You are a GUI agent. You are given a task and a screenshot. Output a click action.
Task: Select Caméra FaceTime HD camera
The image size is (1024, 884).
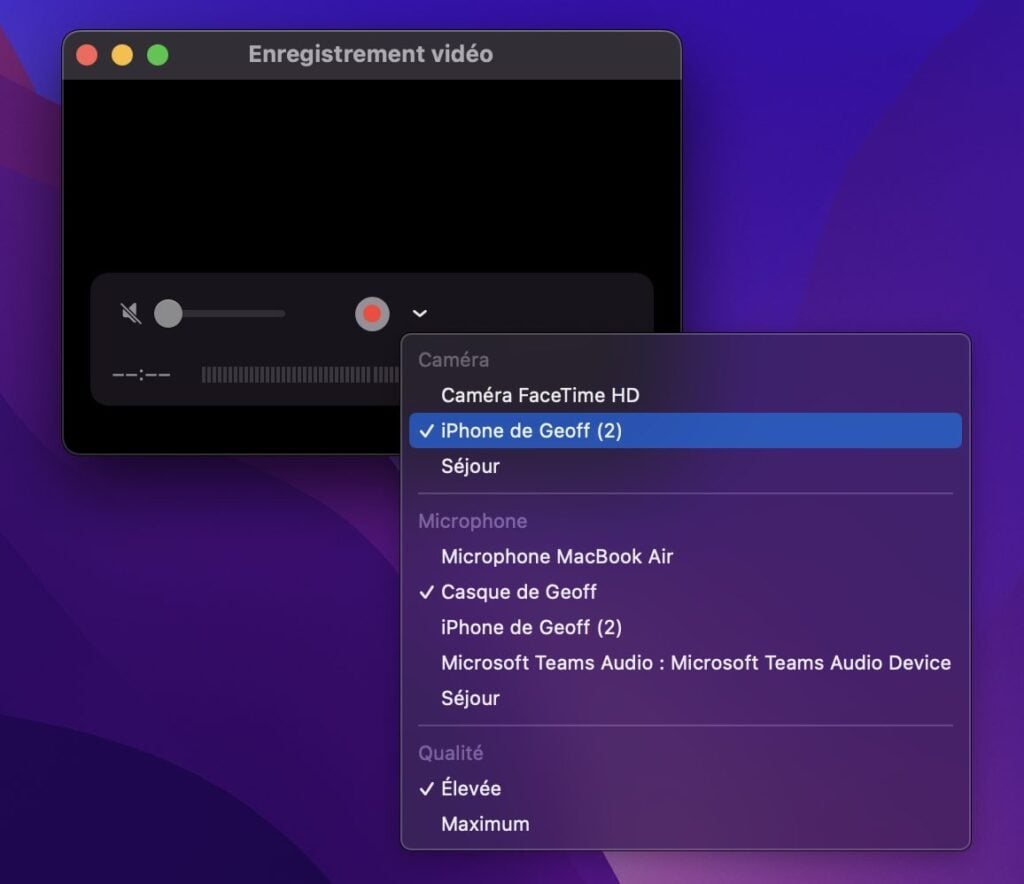click(685, 395)
